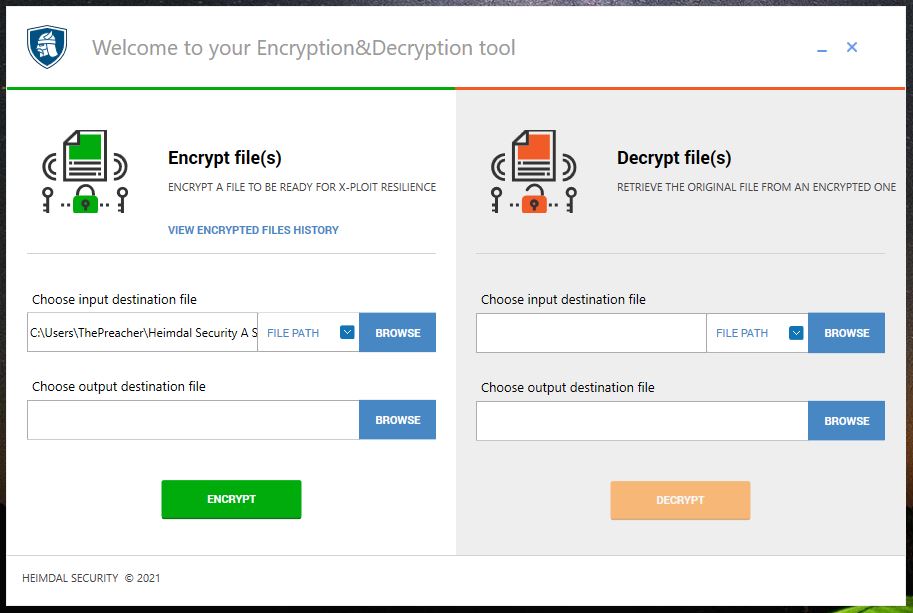913x613 pixels.
Task: Expand the encrypt FILE PATH dropdown
Action: pos(309,332)
